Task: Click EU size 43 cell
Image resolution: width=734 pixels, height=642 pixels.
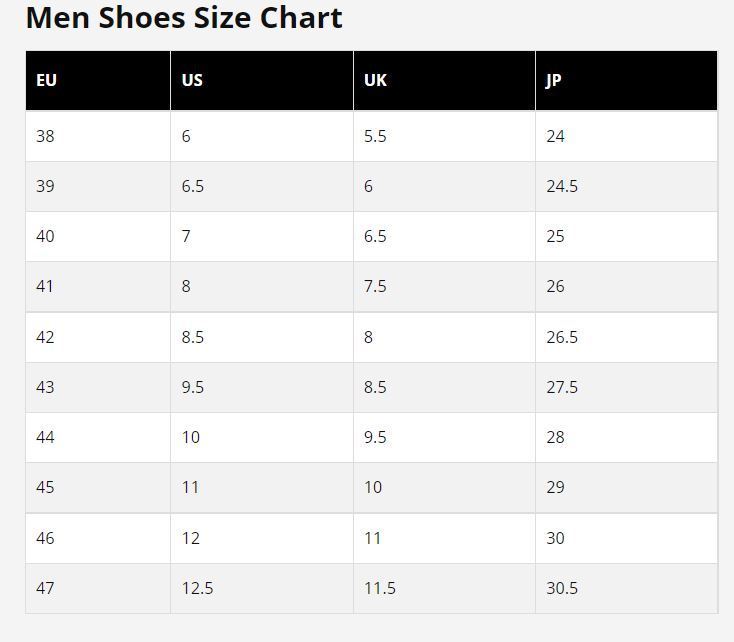Action: tap(98, 387)
